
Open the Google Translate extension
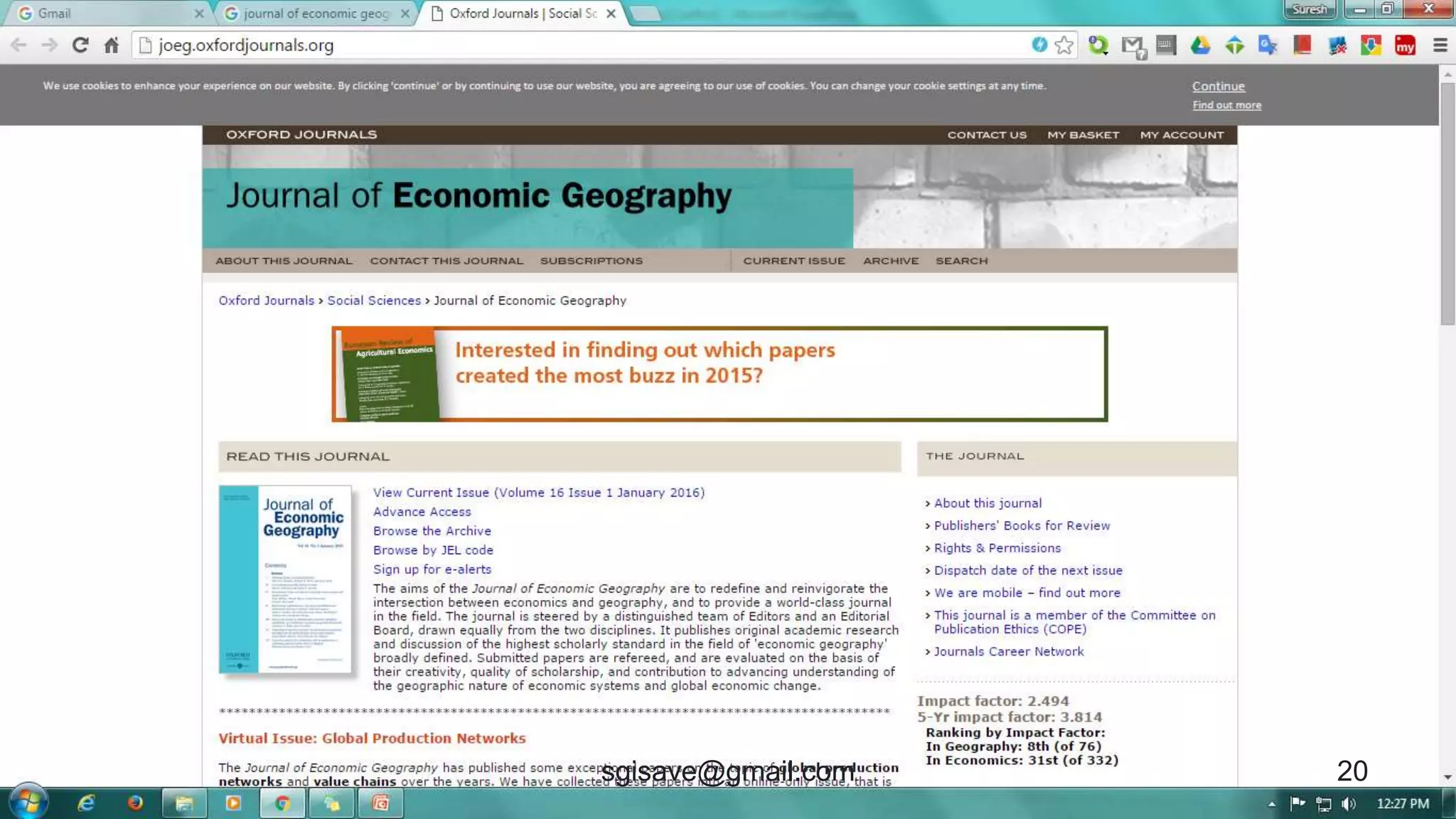pos(1268,45)
